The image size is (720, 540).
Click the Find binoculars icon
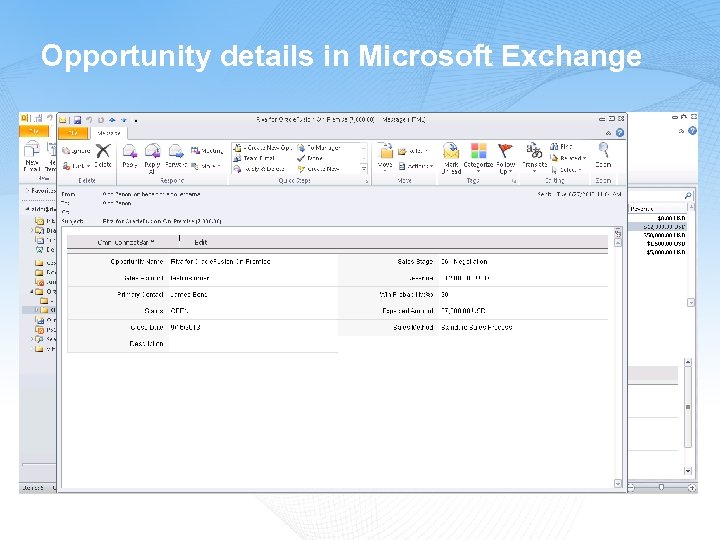pyautogui.click(x=553, y=146)
